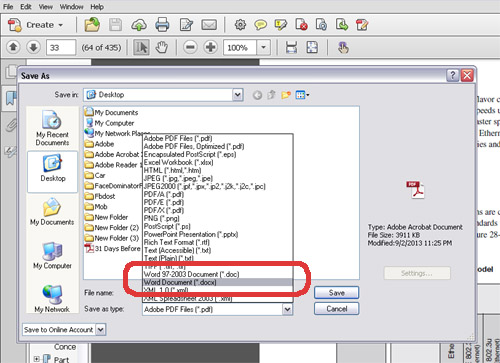Select My Computer in places bar
This screenshot has width=500, height=363.
[52, 256]
